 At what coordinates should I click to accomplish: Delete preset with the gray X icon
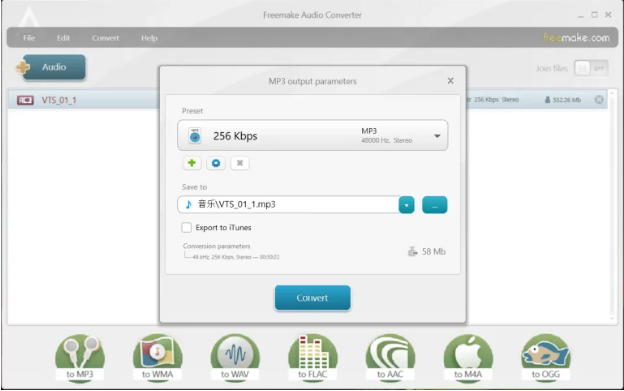pos(240,163)
